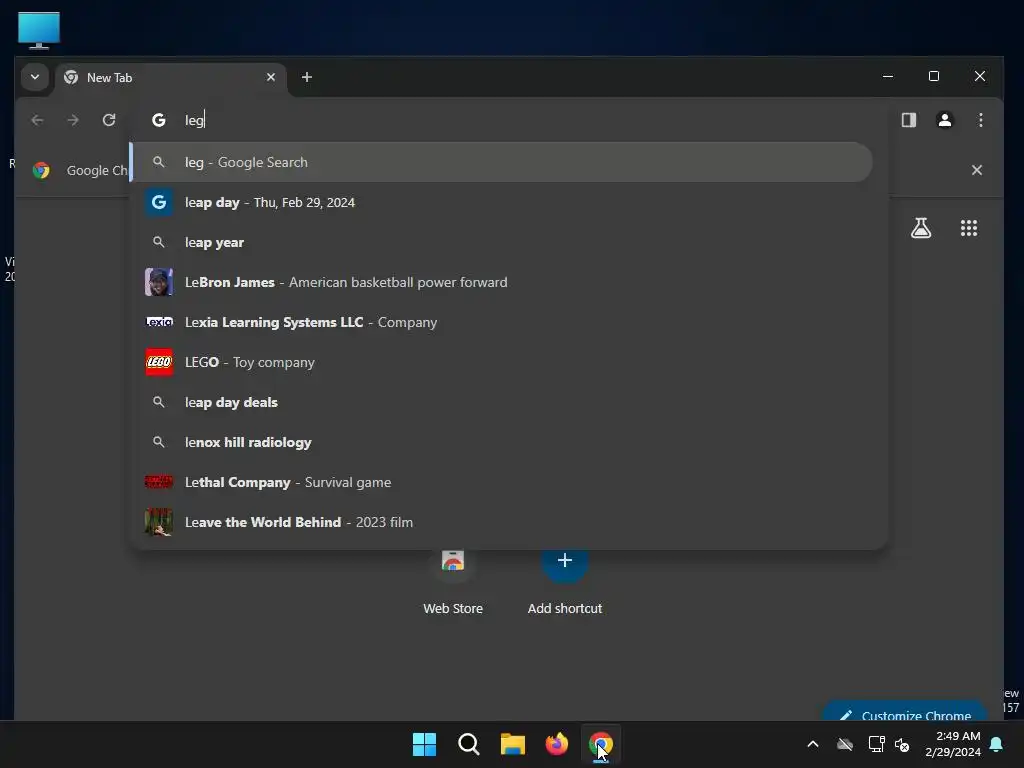The width and height of the screenshot is (1024, 768).
Task: Click the muted volume tray icon
Action: [x=903, y=744]
